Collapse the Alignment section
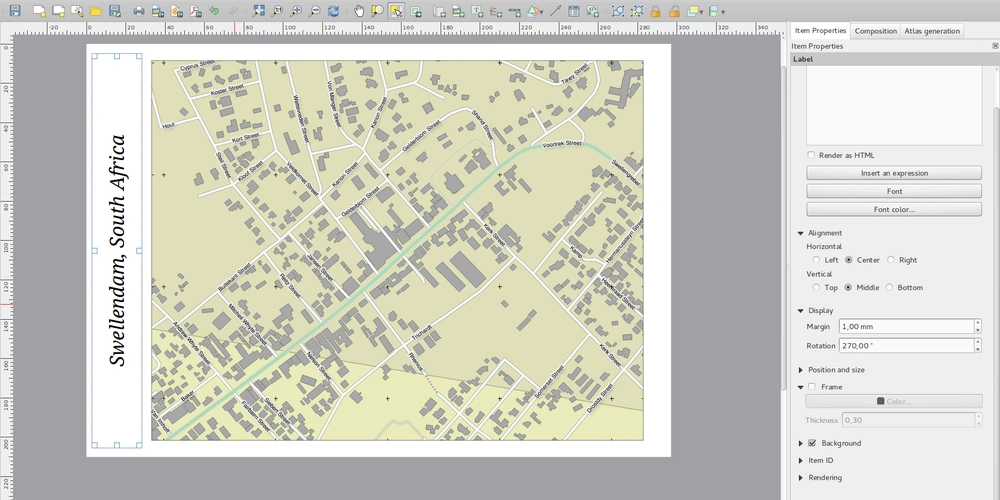 tap(800, 233)
